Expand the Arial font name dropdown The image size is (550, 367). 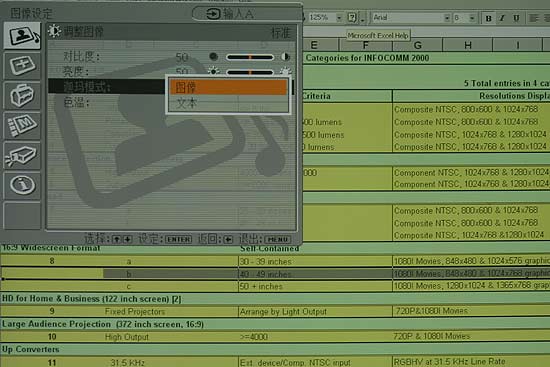[x=447, y=18]
